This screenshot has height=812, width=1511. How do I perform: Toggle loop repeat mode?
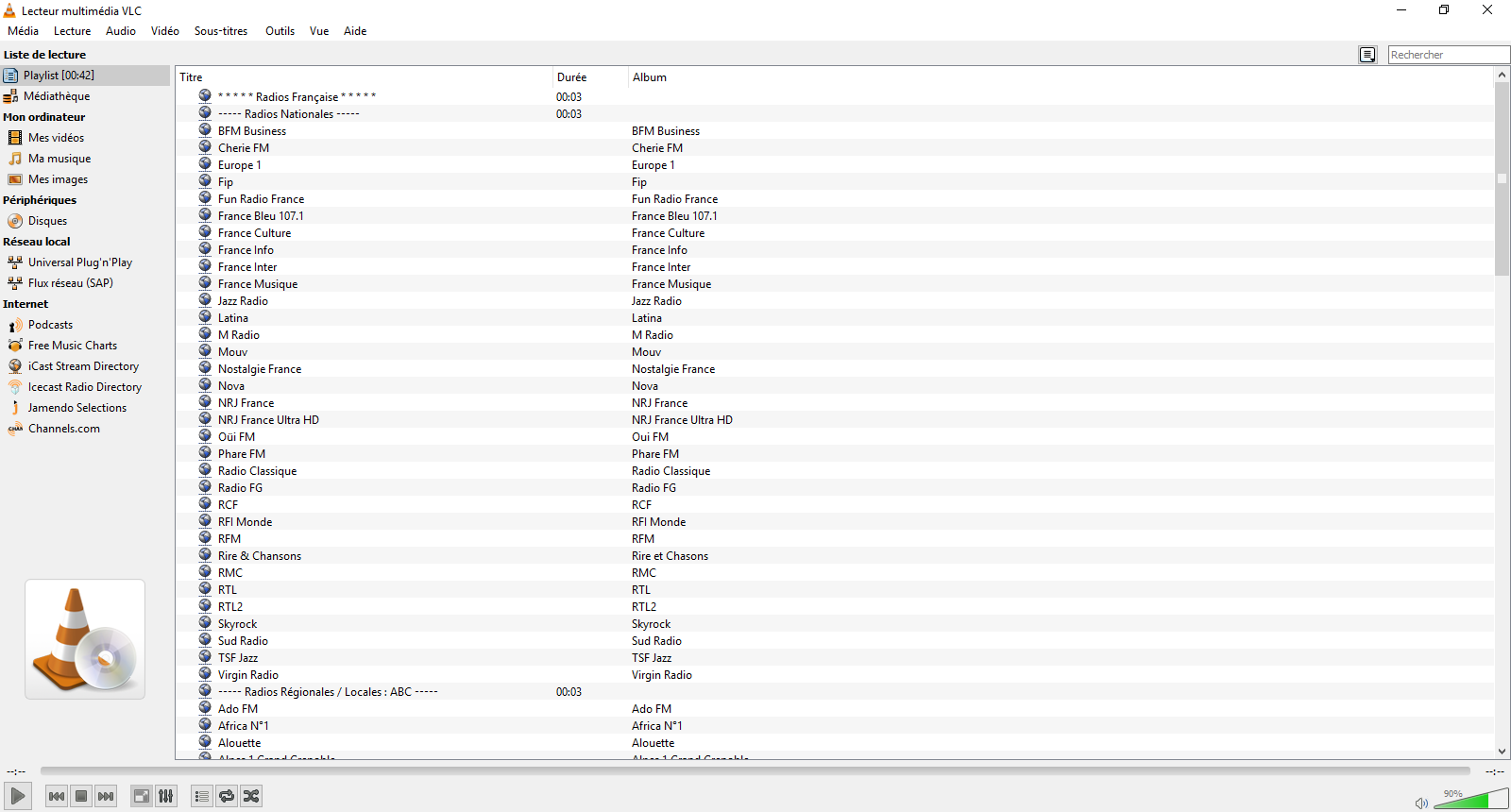(227, 796)
